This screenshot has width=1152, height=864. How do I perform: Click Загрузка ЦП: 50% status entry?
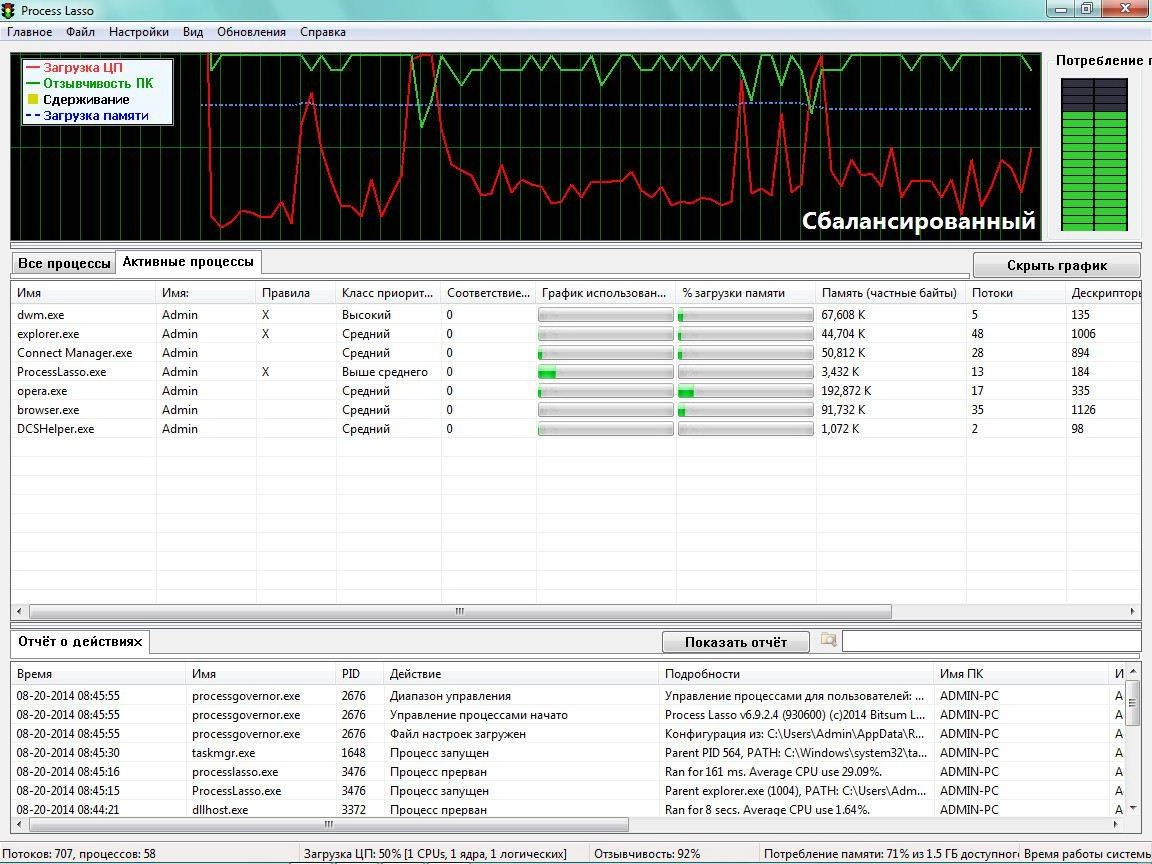pyautogui.click(x=435, y=854)
